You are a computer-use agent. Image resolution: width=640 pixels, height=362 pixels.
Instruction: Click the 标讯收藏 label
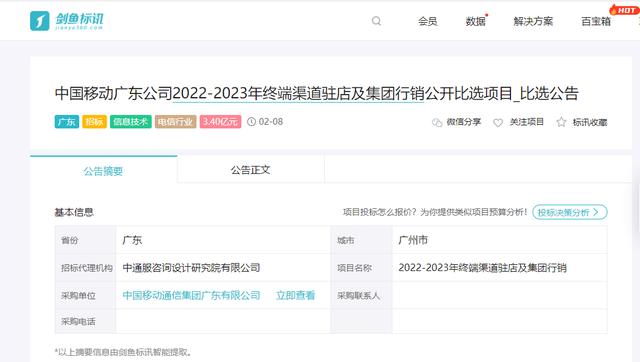coord(590,122)
